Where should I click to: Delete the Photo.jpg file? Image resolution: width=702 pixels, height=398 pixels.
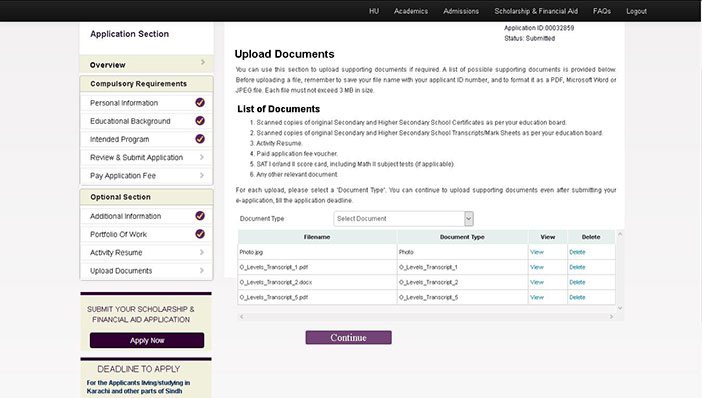pos(577,252)
